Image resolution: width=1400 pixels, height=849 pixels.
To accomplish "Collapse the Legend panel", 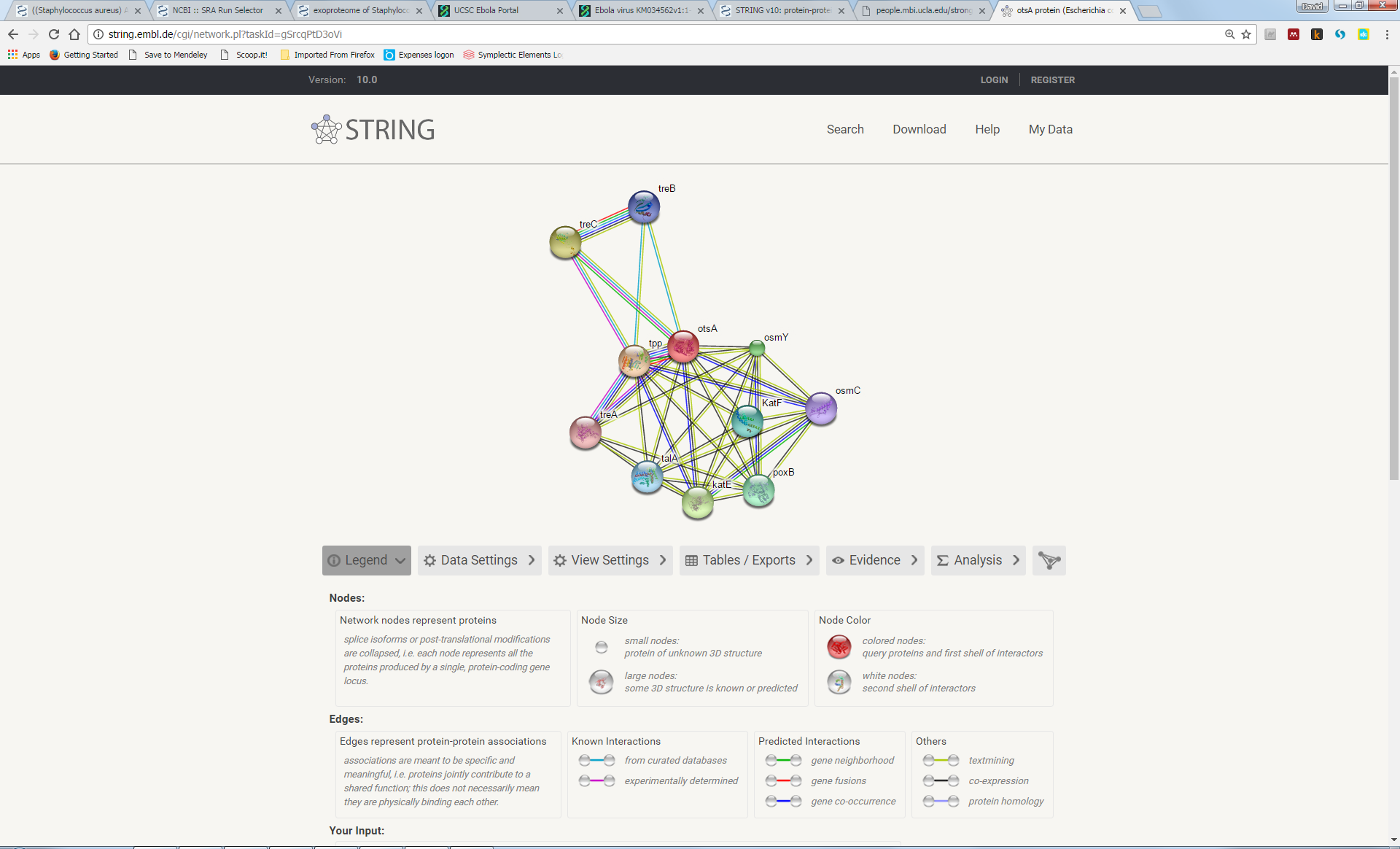I will coord(366,560).
